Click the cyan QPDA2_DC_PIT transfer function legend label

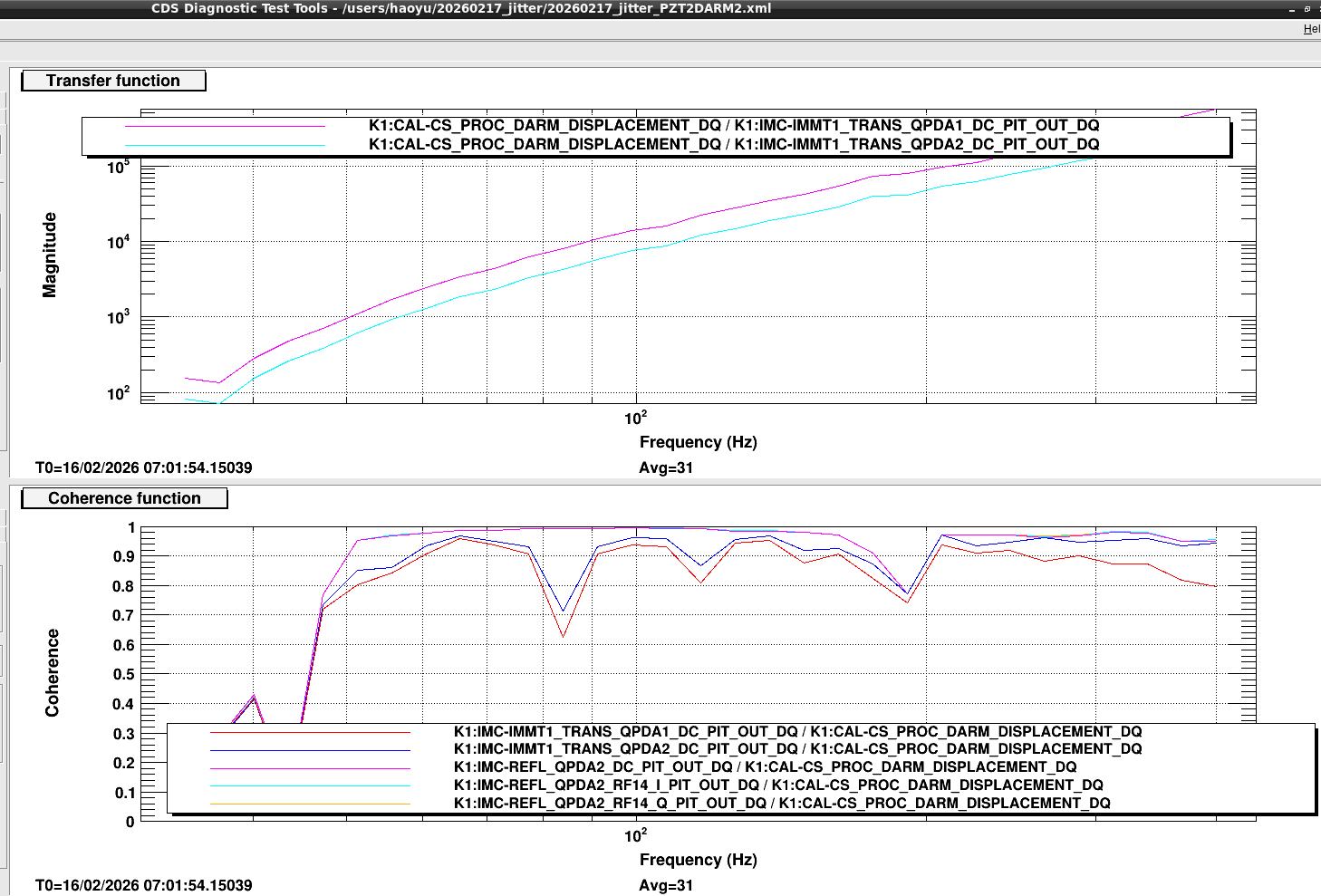tap(733, 145)
